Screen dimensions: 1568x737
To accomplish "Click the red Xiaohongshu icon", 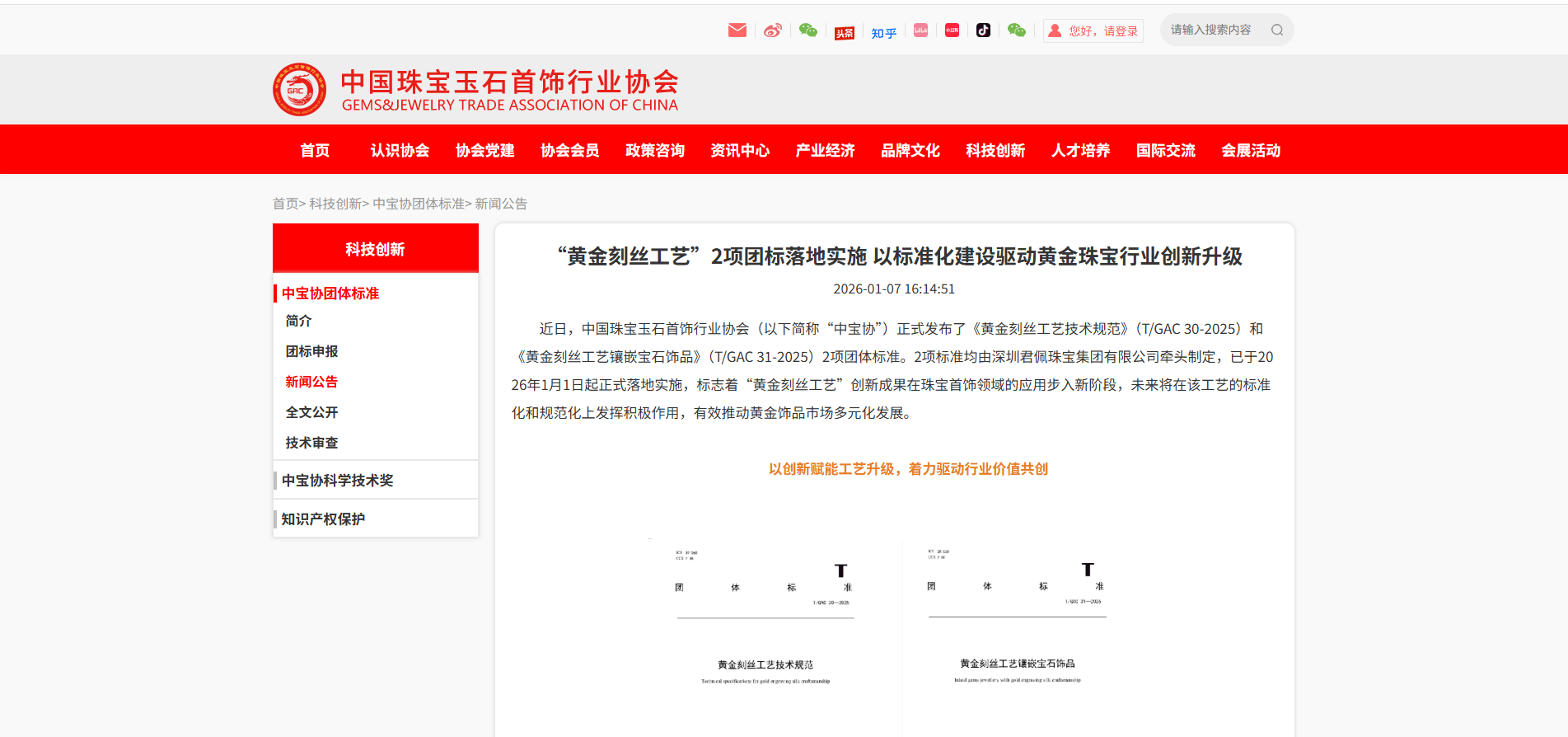I will point(952,31).
